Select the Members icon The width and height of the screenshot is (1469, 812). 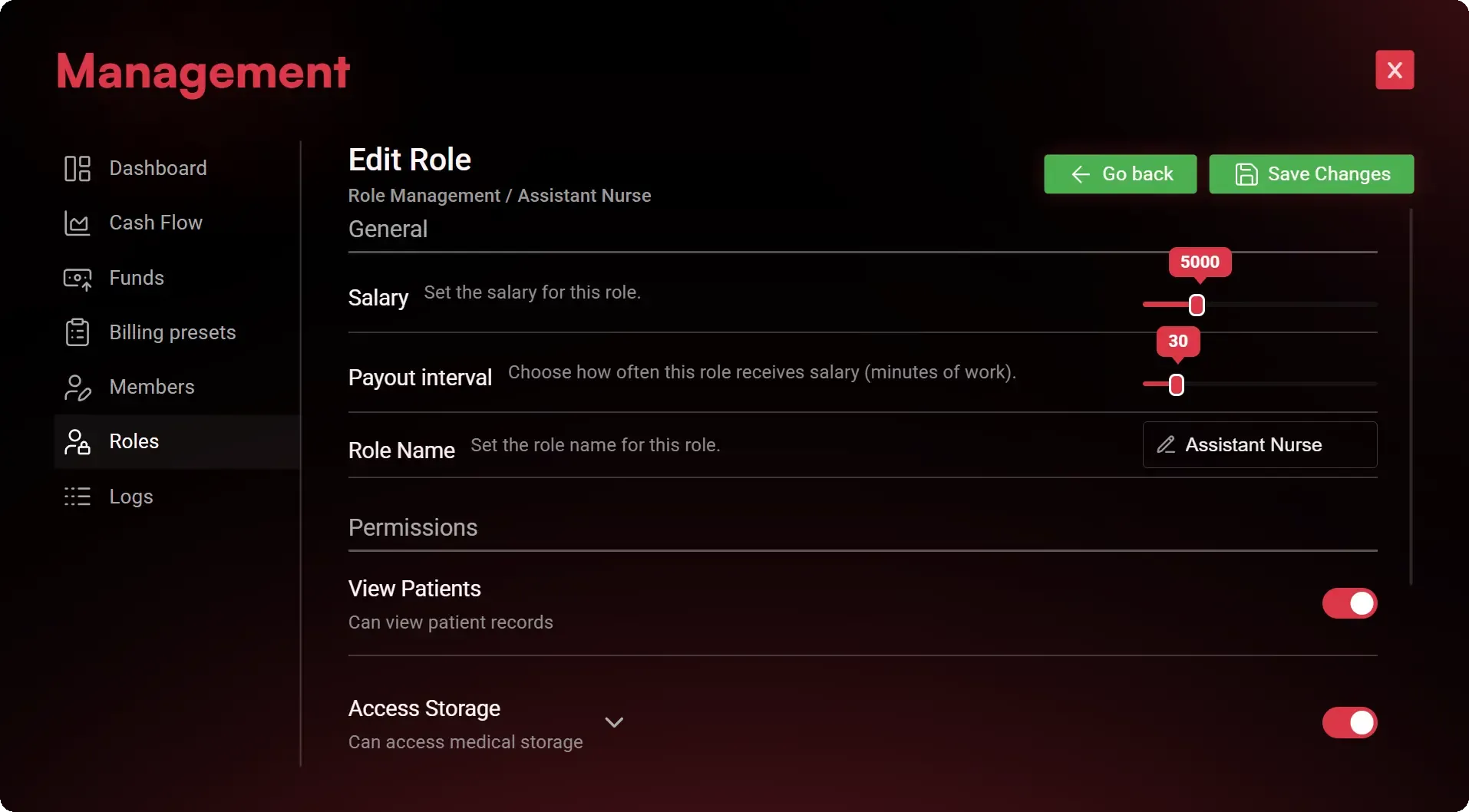(78, 388)
